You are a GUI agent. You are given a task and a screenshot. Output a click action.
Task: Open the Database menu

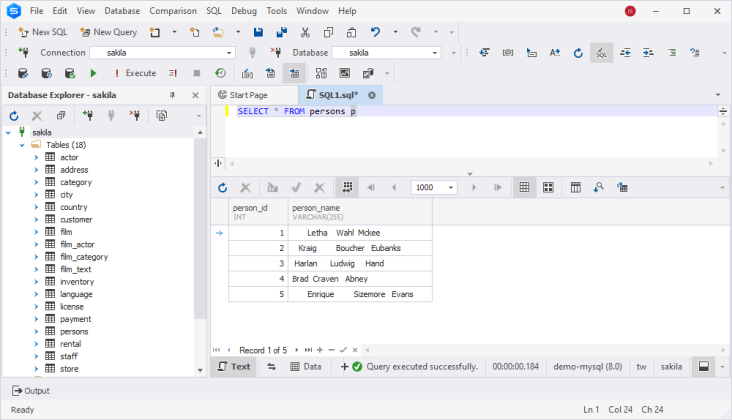(x=122, y=11)
